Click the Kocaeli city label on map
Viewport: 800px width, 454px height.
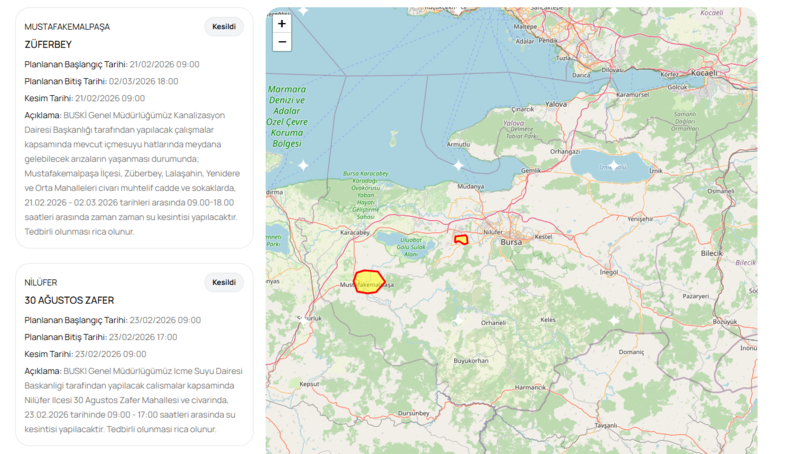click(x=705, y=73)
